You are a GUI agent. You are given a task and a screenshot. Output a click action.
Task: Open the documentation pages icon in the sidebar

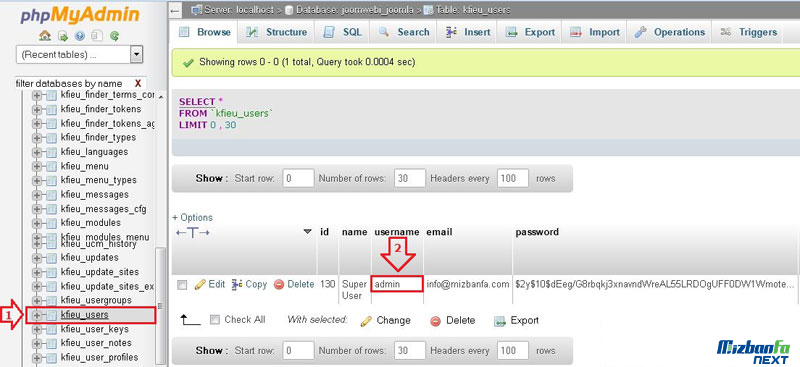(97, 36)
